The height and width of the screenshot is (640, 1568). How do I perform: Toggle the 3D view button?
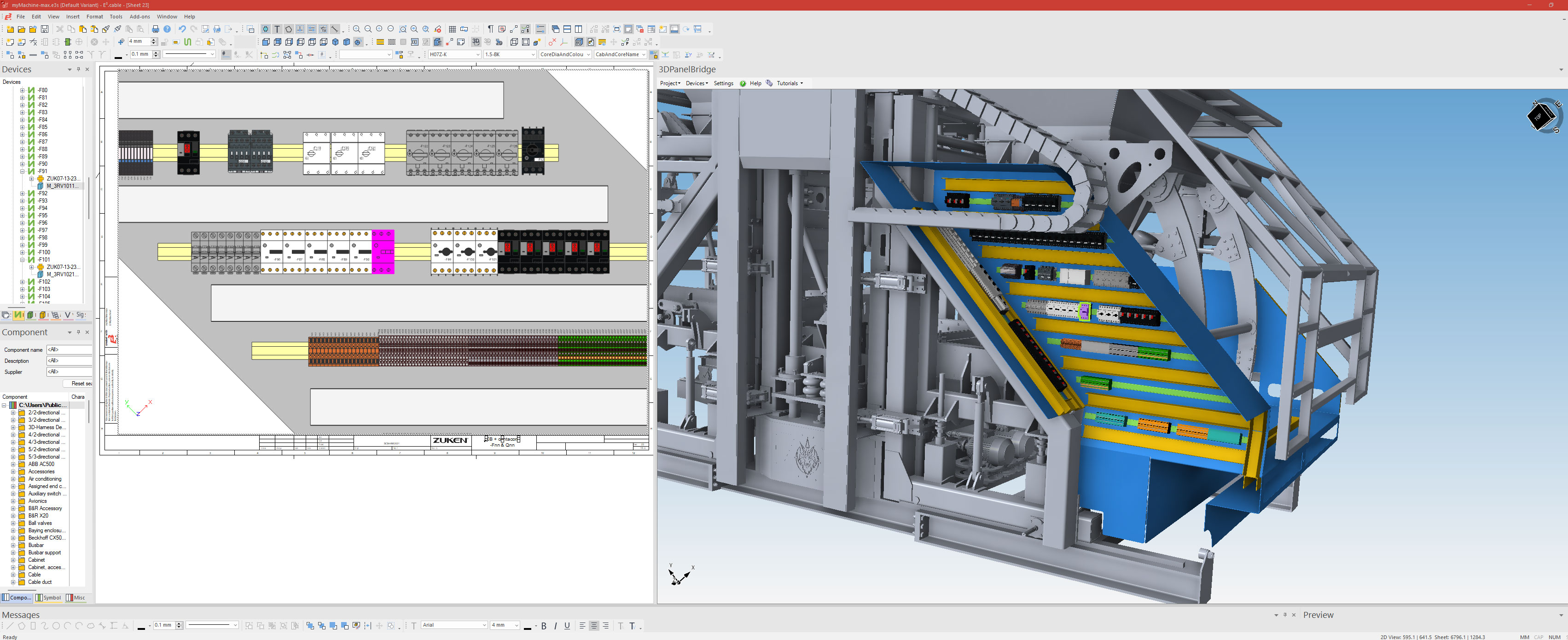click(476, 42)
